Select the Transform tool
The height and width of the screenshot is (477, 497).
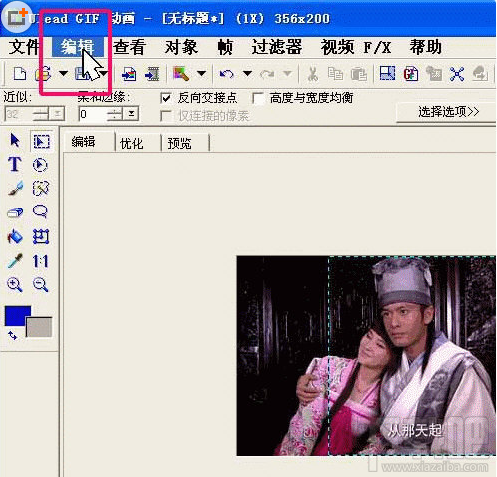(41, 236)
